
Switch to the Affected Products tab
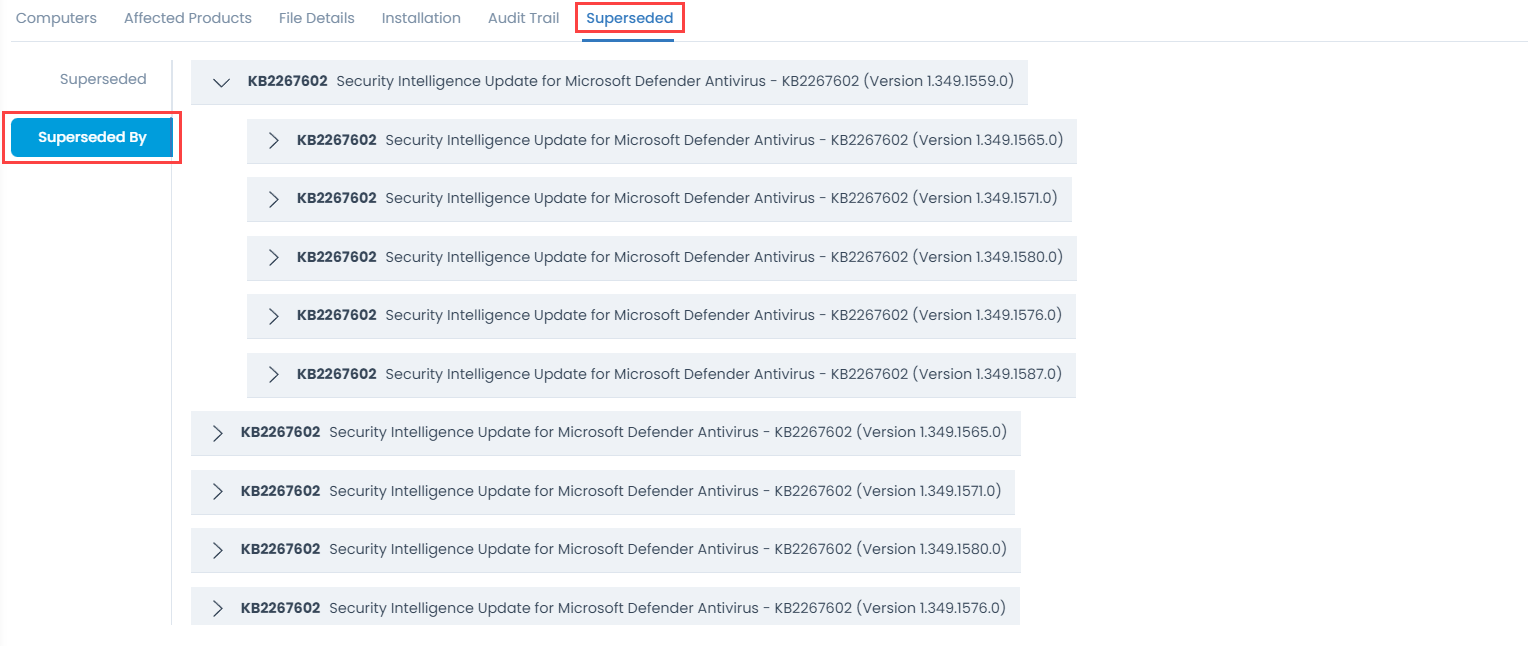tap(188, 18)
